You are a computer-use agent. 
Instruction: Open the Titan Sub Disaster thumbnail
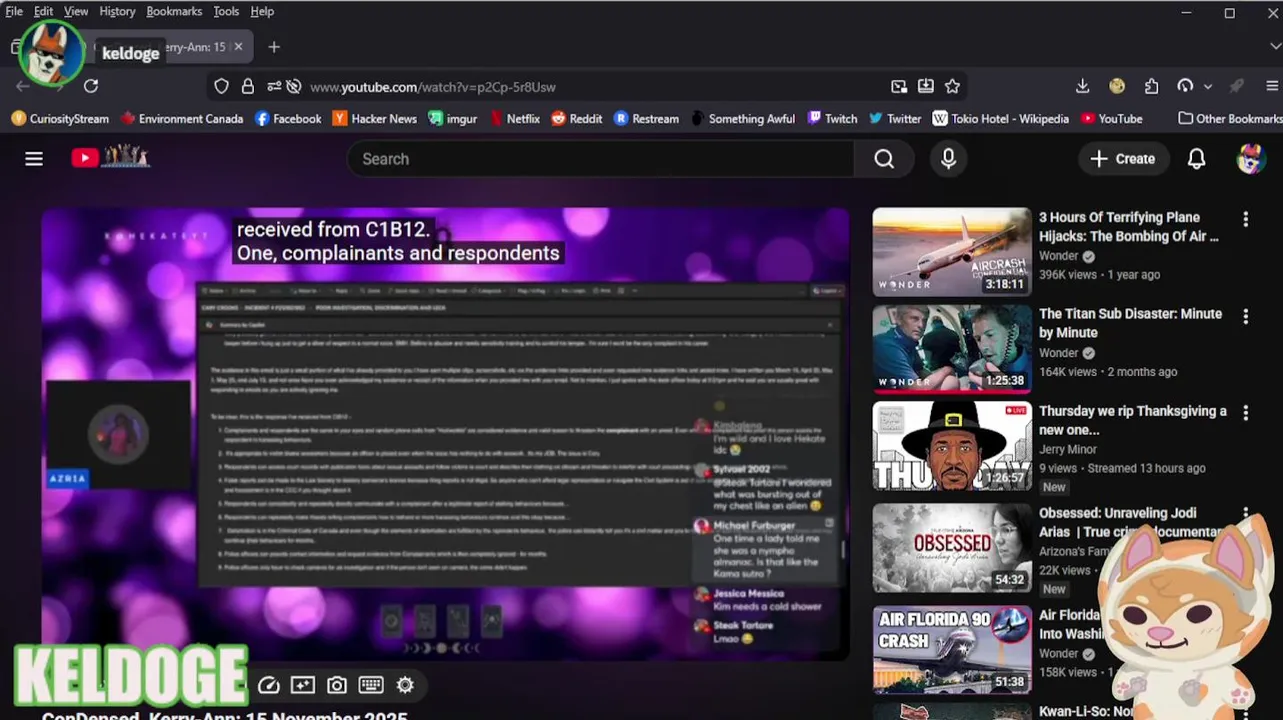click(x=952, y=349)
